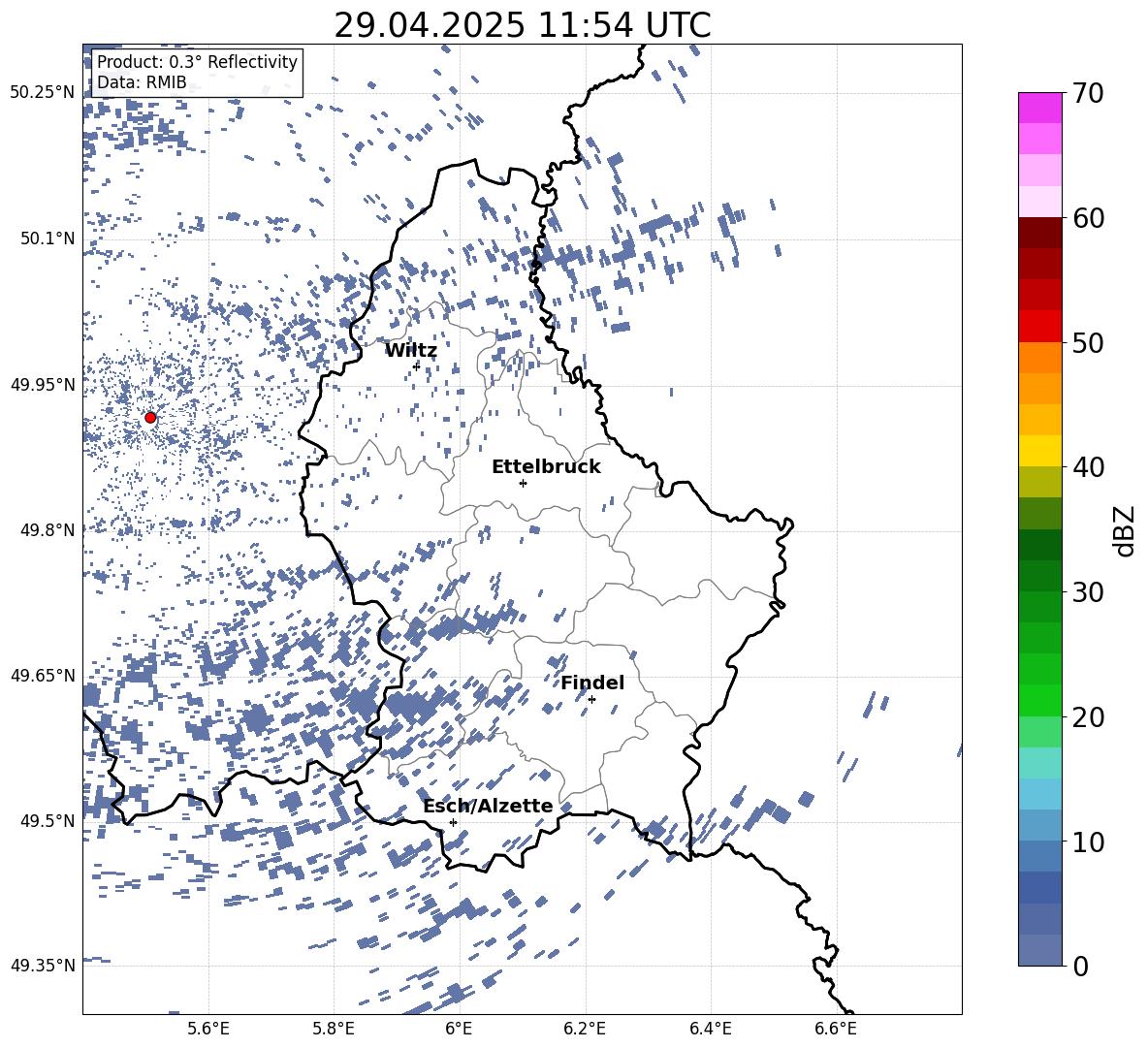The image size is (1148, 1048).
Task: Click the 60 tick on the colorbar
Action: (x=1088, y=218)
